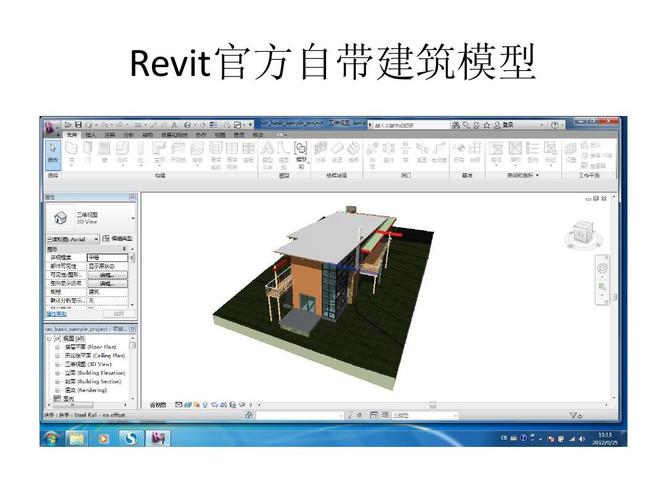The height and width of the screenshot is (500, 667).
Task: Expand the Building Elevation node
Action: coord(57,373)
